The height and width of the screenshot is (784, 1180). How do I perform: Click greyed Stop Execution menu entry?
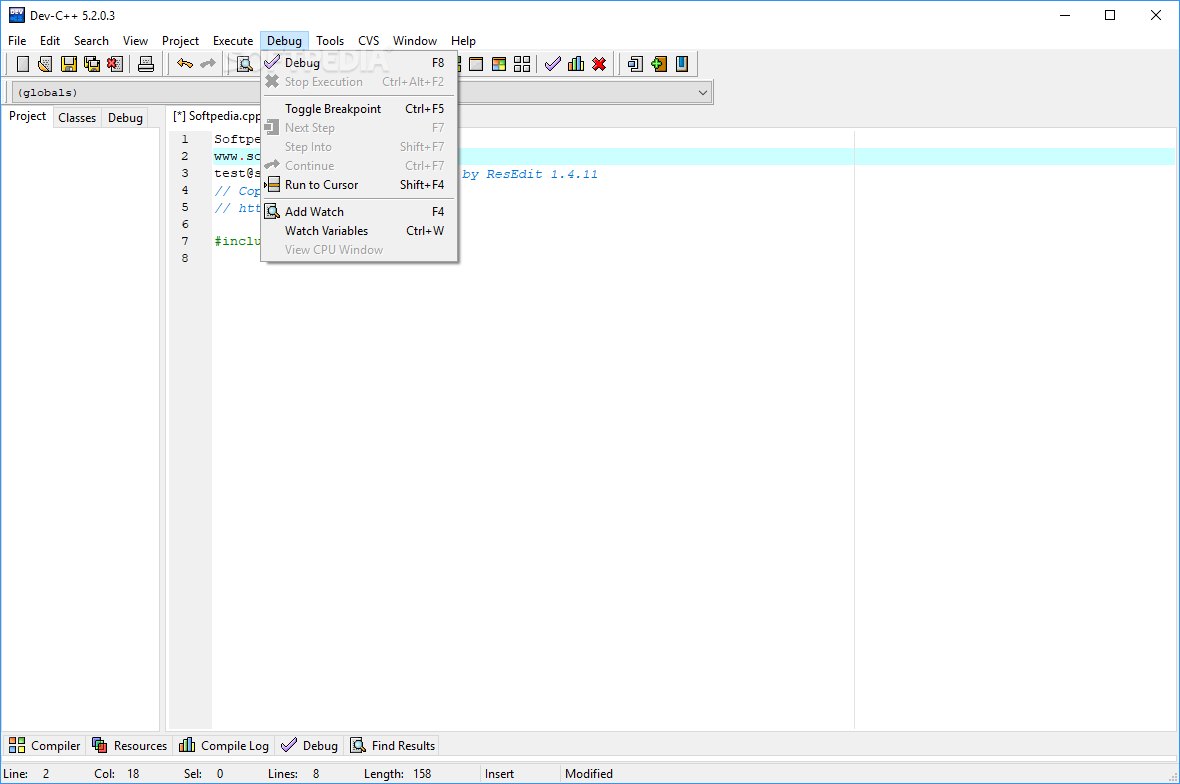pos(359,82)
